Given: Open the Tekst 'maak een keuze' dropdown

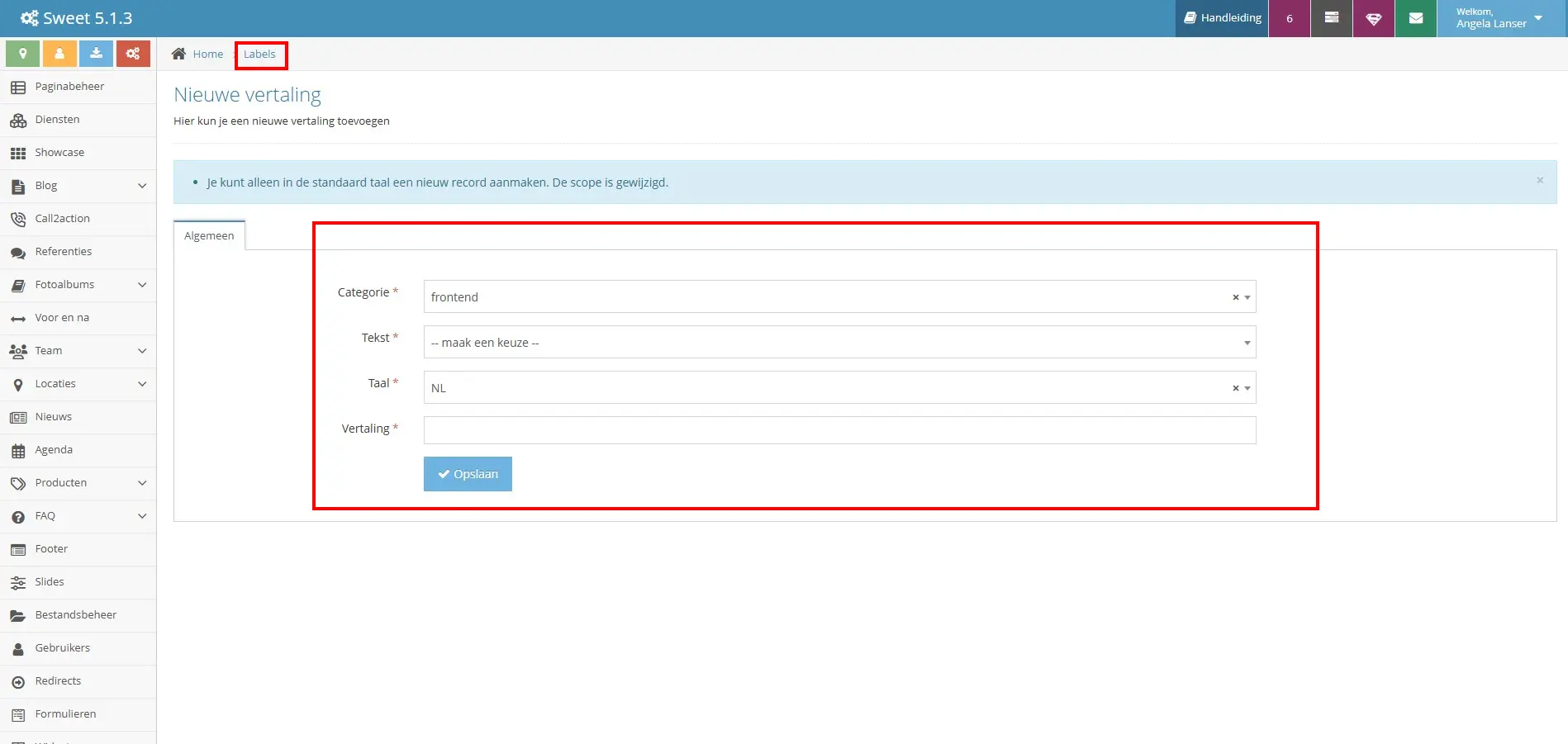Looking at the screenshot, I should tap(839, 342).
